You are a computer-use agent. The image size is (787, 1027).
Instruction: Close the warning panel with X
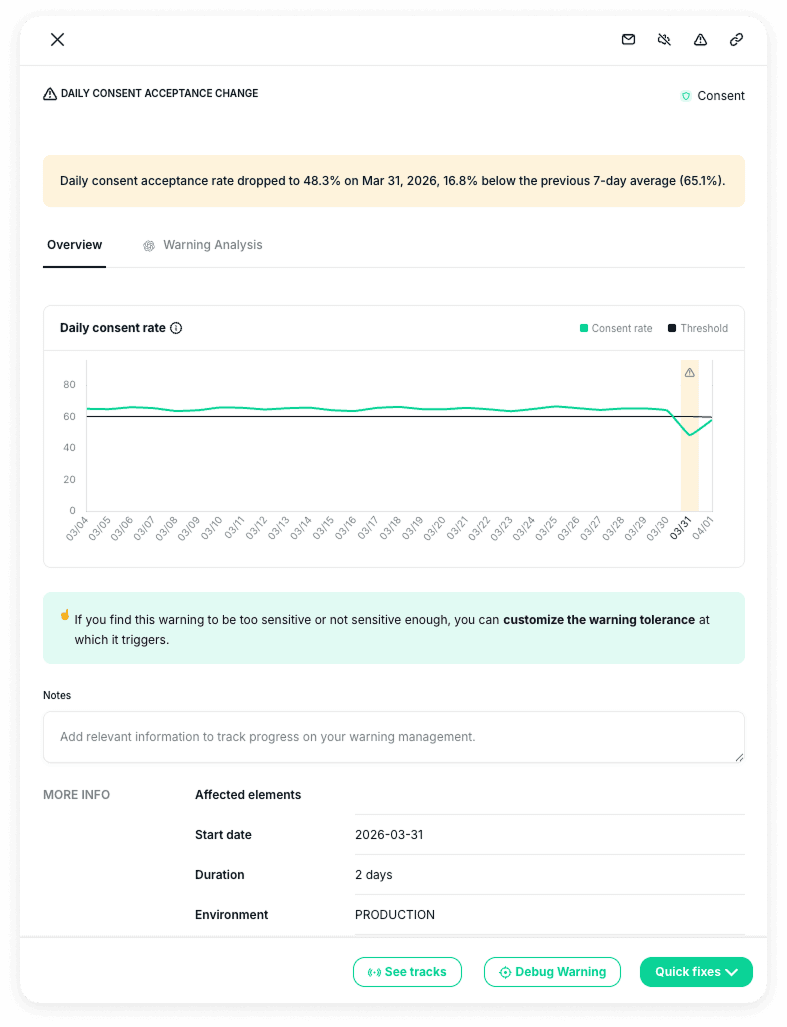(x=57, y=40)
